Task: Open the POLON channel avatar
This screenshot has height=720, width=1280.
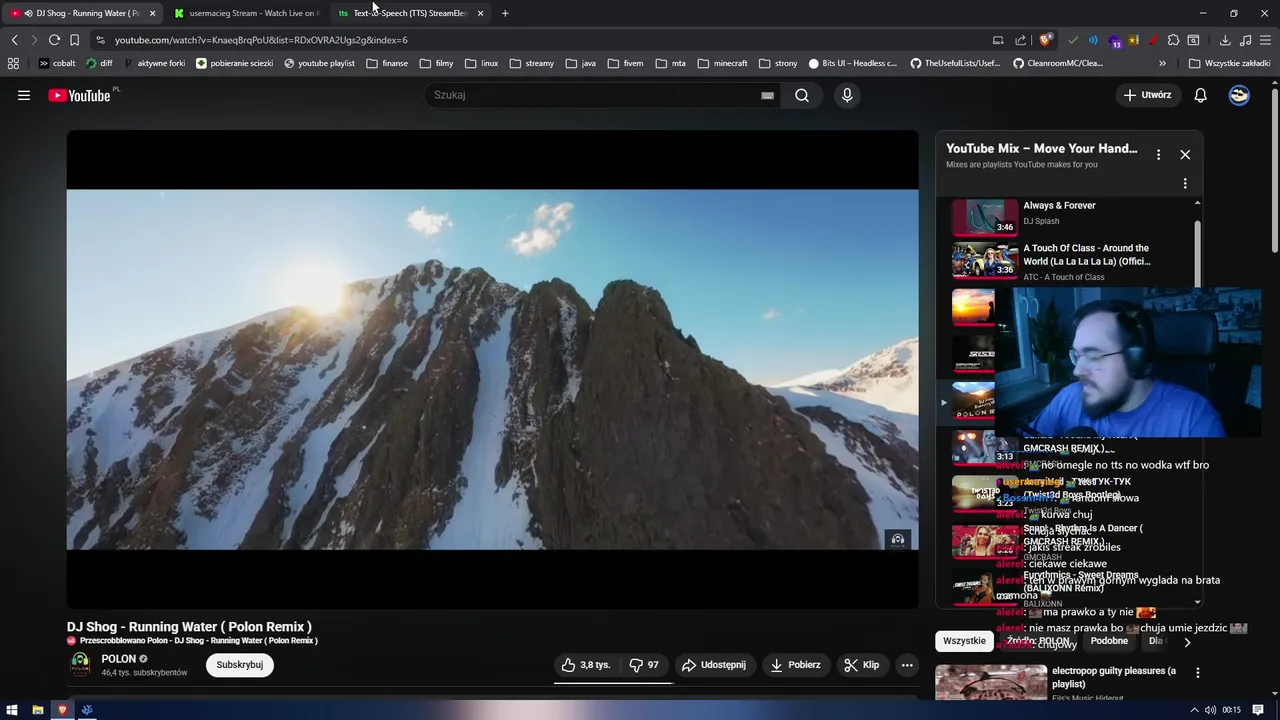Action: tap(80, 665)
